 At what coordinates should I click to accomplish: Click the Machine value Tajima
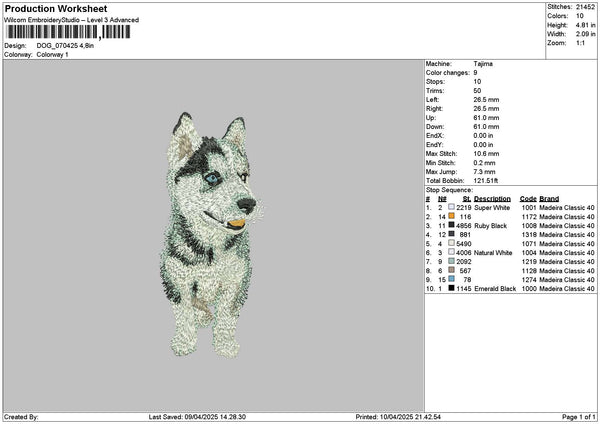(483, 64)
